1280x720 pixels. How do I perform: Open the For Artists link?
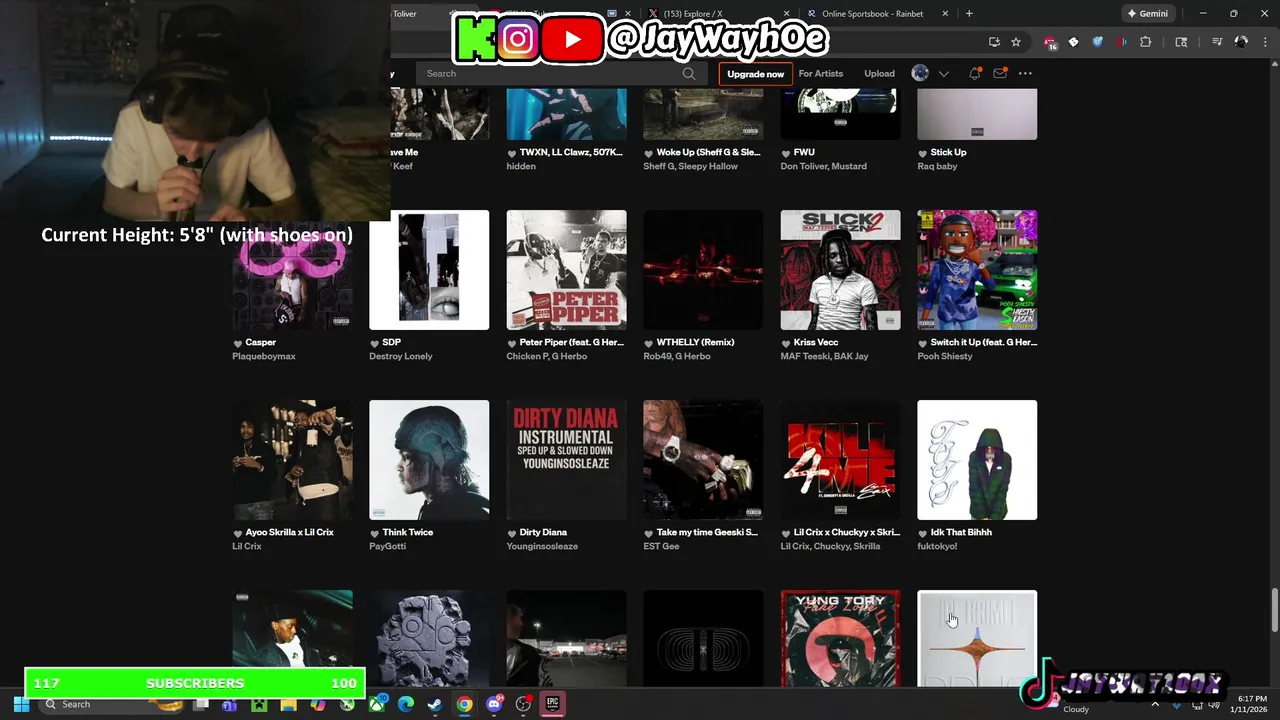tap(820, 73)
